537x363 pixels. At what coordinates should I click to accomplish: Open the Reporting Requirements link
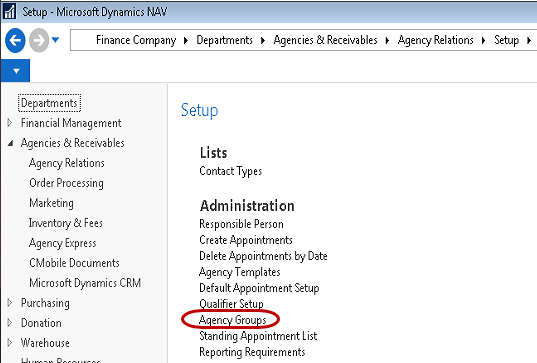[252, 352]
